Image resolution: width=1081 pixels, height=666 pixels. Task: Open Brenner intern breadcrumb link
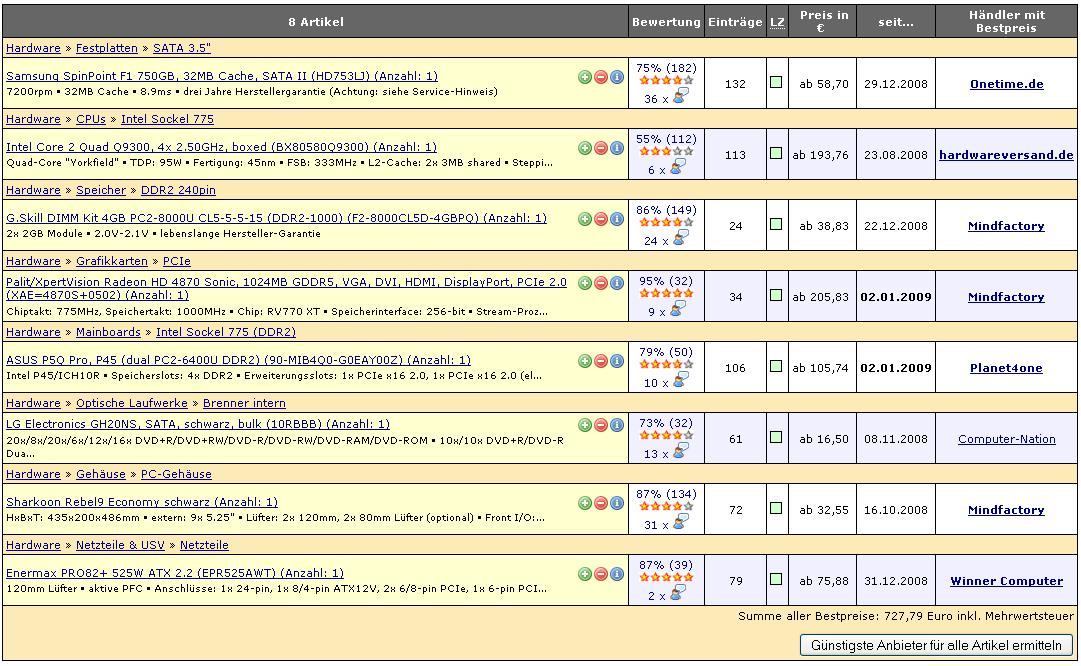(x=244, y=403)
